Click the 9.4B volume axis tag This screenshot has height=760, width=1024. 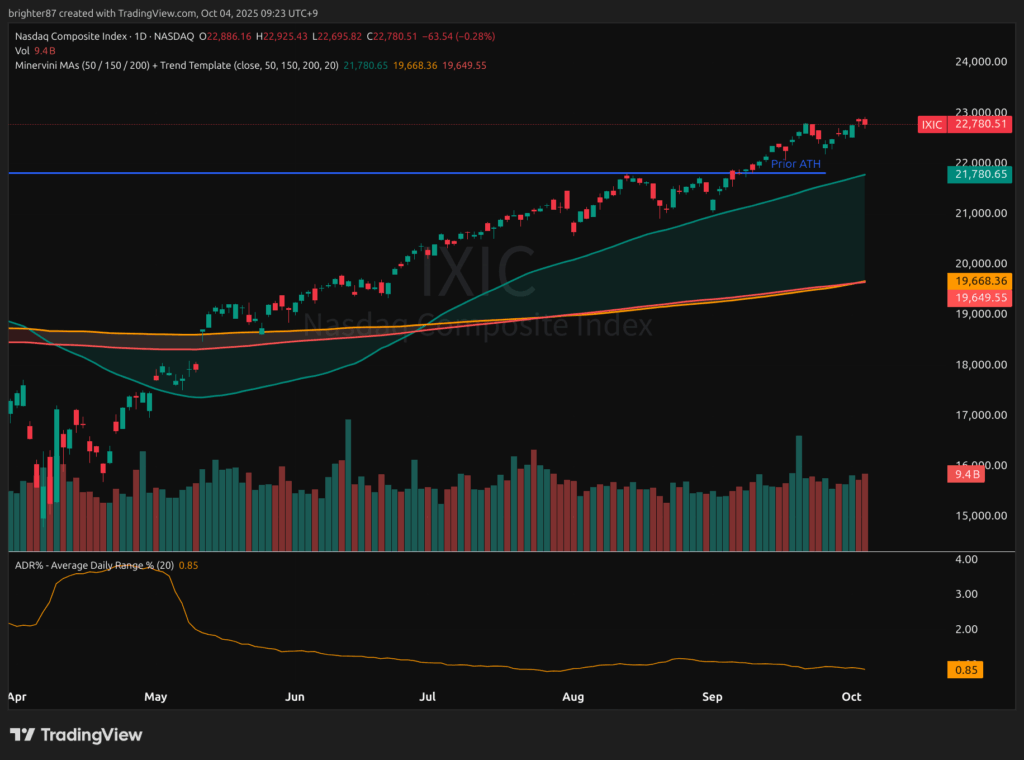pyautogui.click(x=966, y=476)
